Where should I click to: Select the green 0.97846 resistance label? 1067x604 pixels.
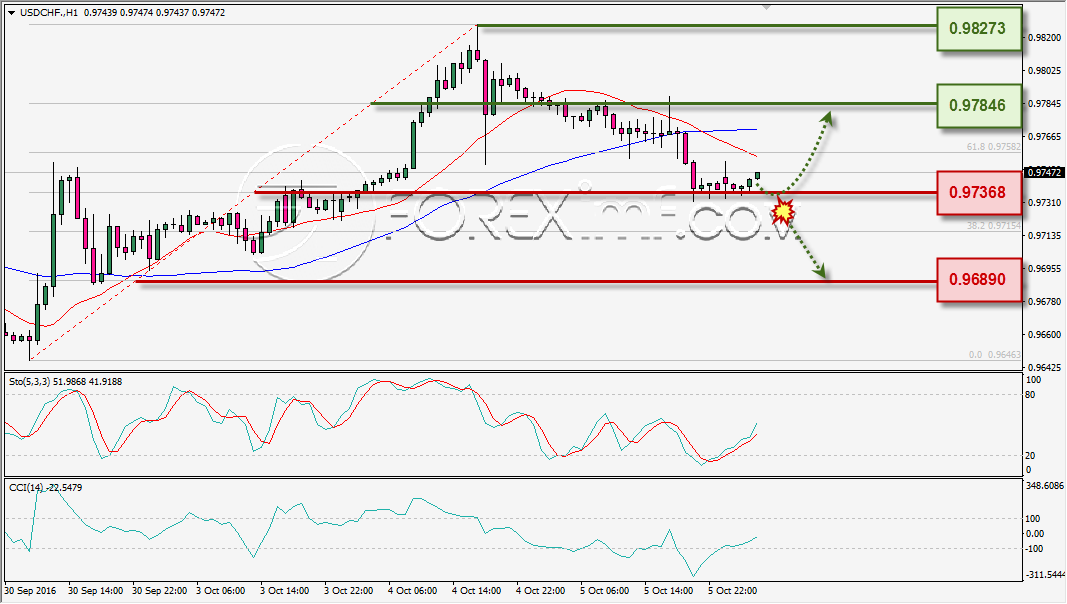click(979, 105)
